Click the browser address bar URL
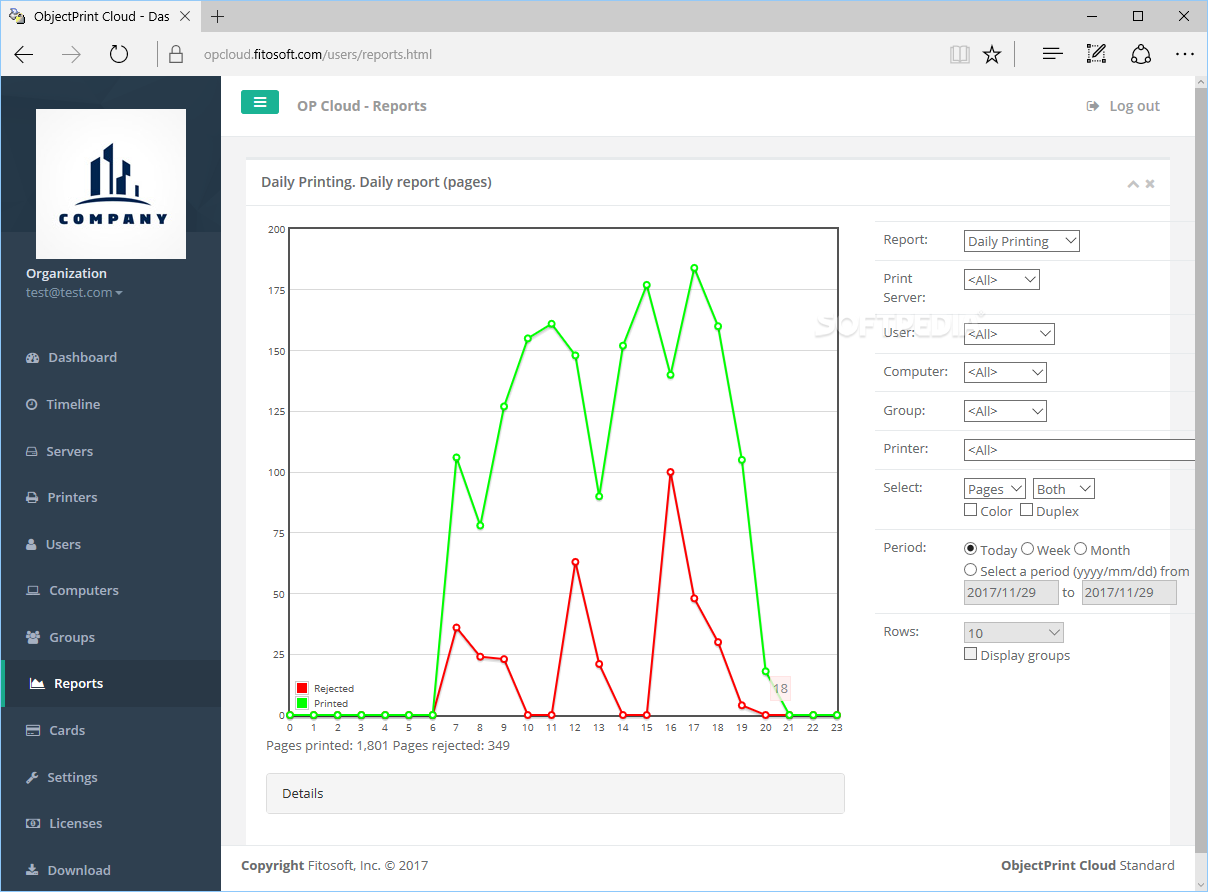 pos(318,54)
